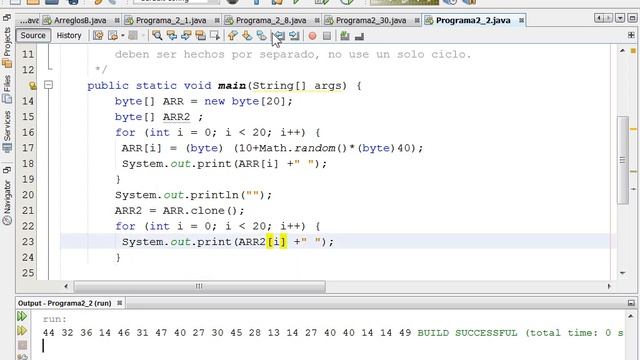This screenshot has height=360, width=640.
Task: Click the Stop build square icon
Action: coord(22,345)
